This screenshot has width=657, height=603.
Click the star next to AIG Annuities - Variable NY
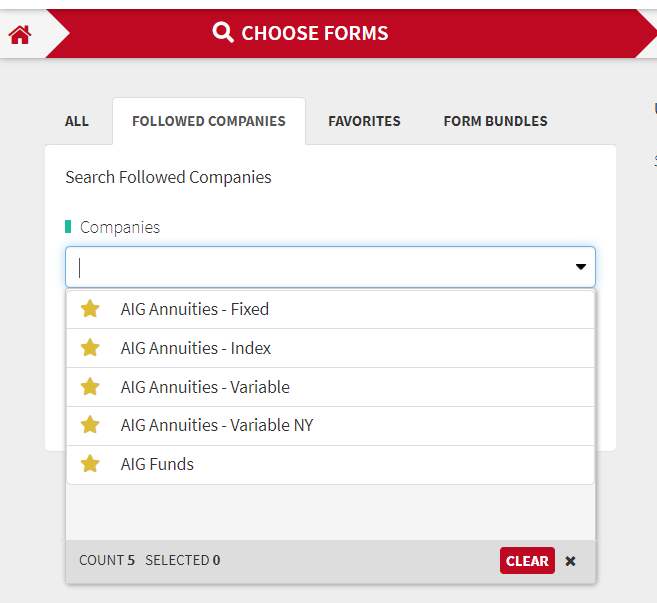tap(90, 425)
